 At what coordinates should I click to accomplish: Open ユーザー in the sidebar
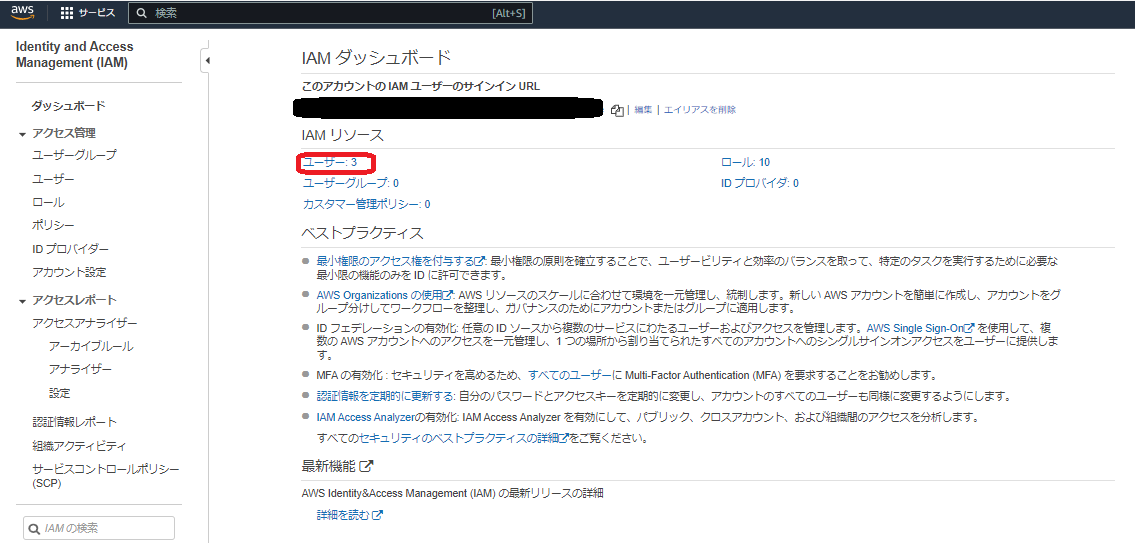[x=53, y=179]
